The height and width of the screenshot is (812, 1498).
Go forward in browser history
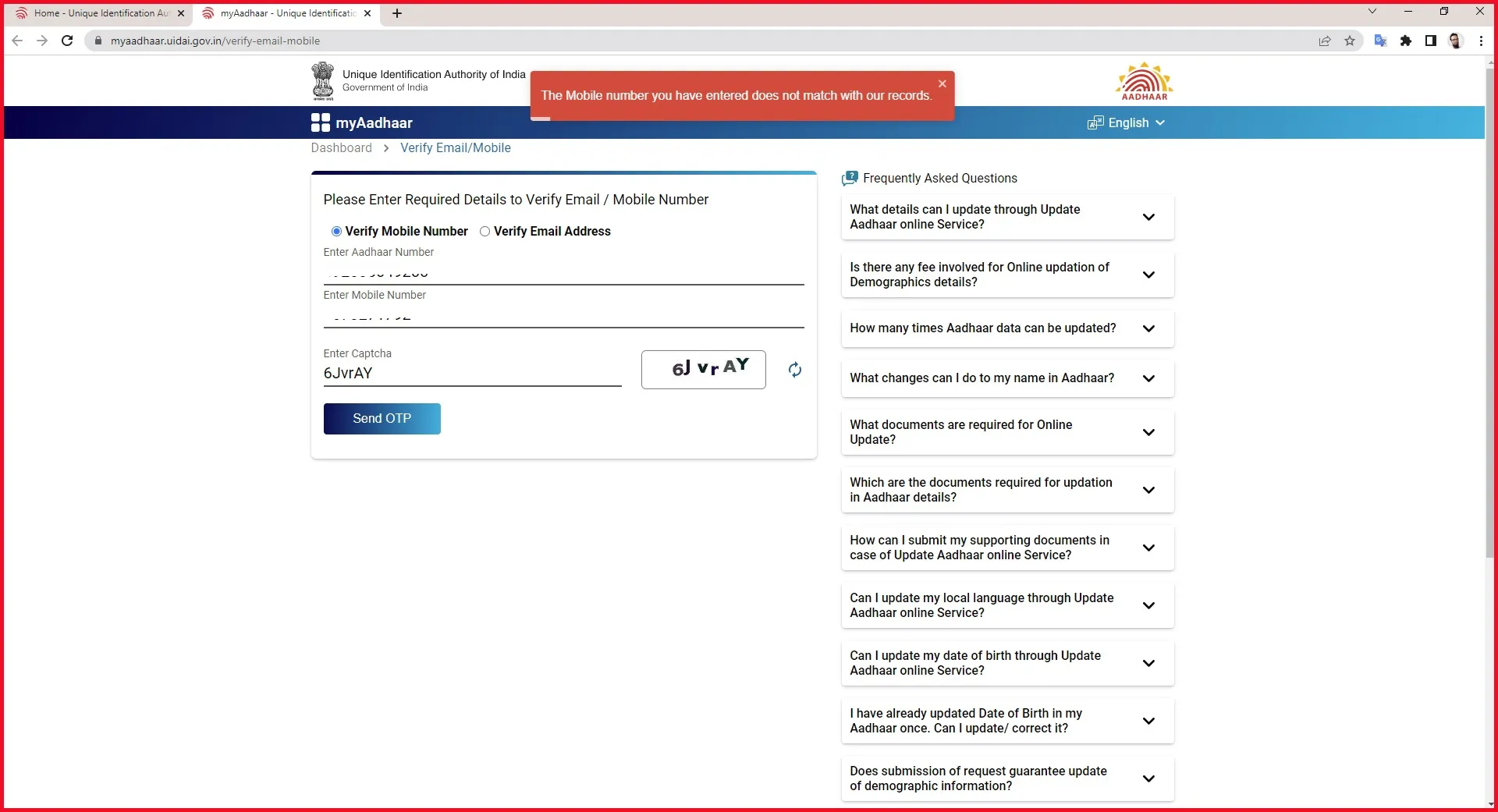coord(42,41)
